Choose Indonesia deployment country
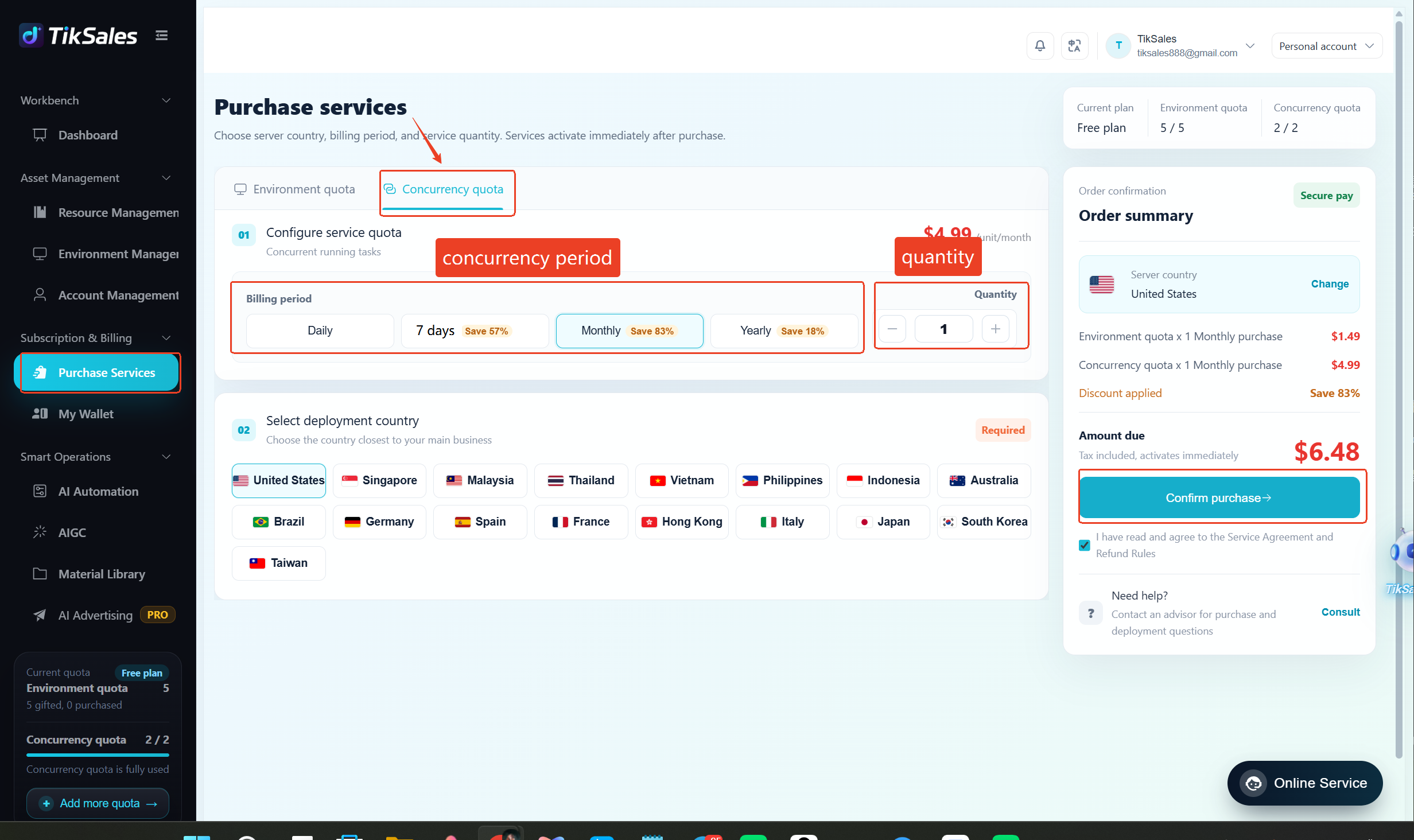 coord(883,480)
